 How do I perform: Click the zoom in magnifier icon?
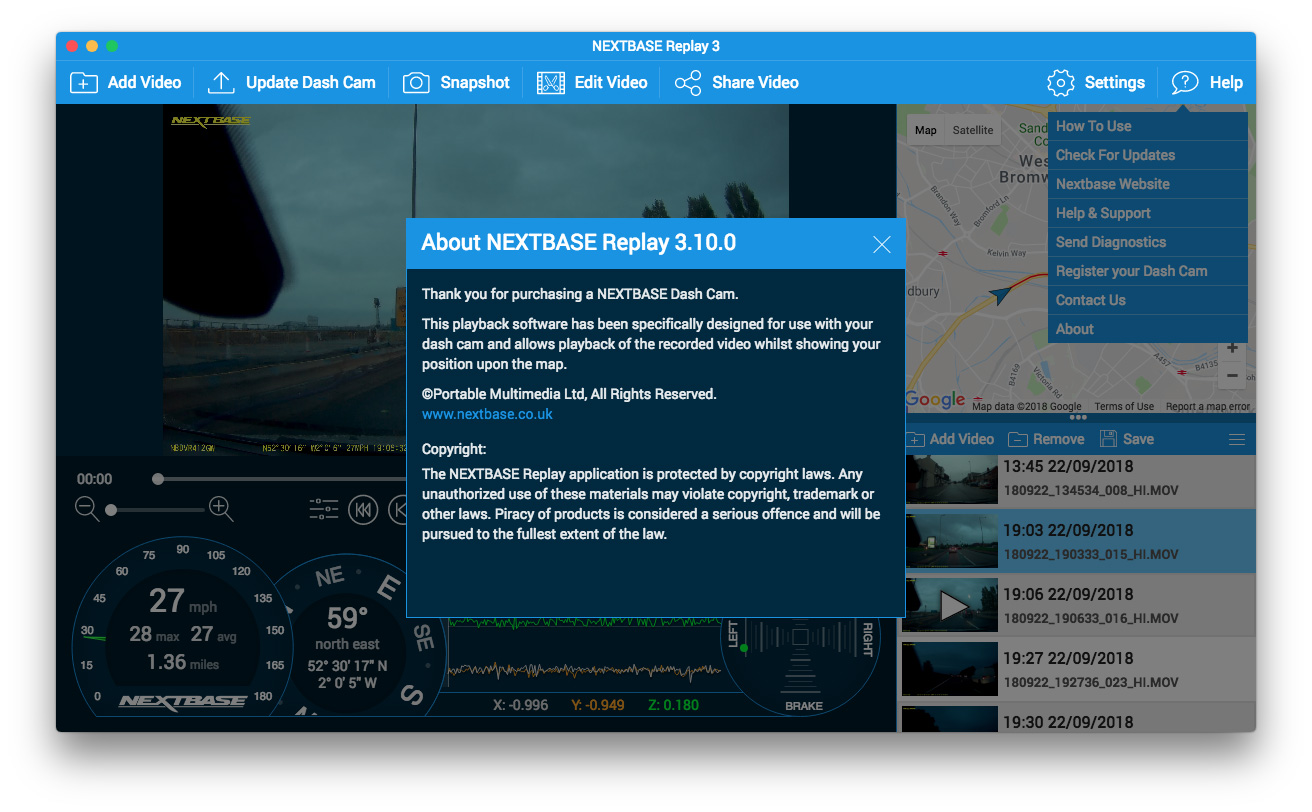(x=221, y=509)
